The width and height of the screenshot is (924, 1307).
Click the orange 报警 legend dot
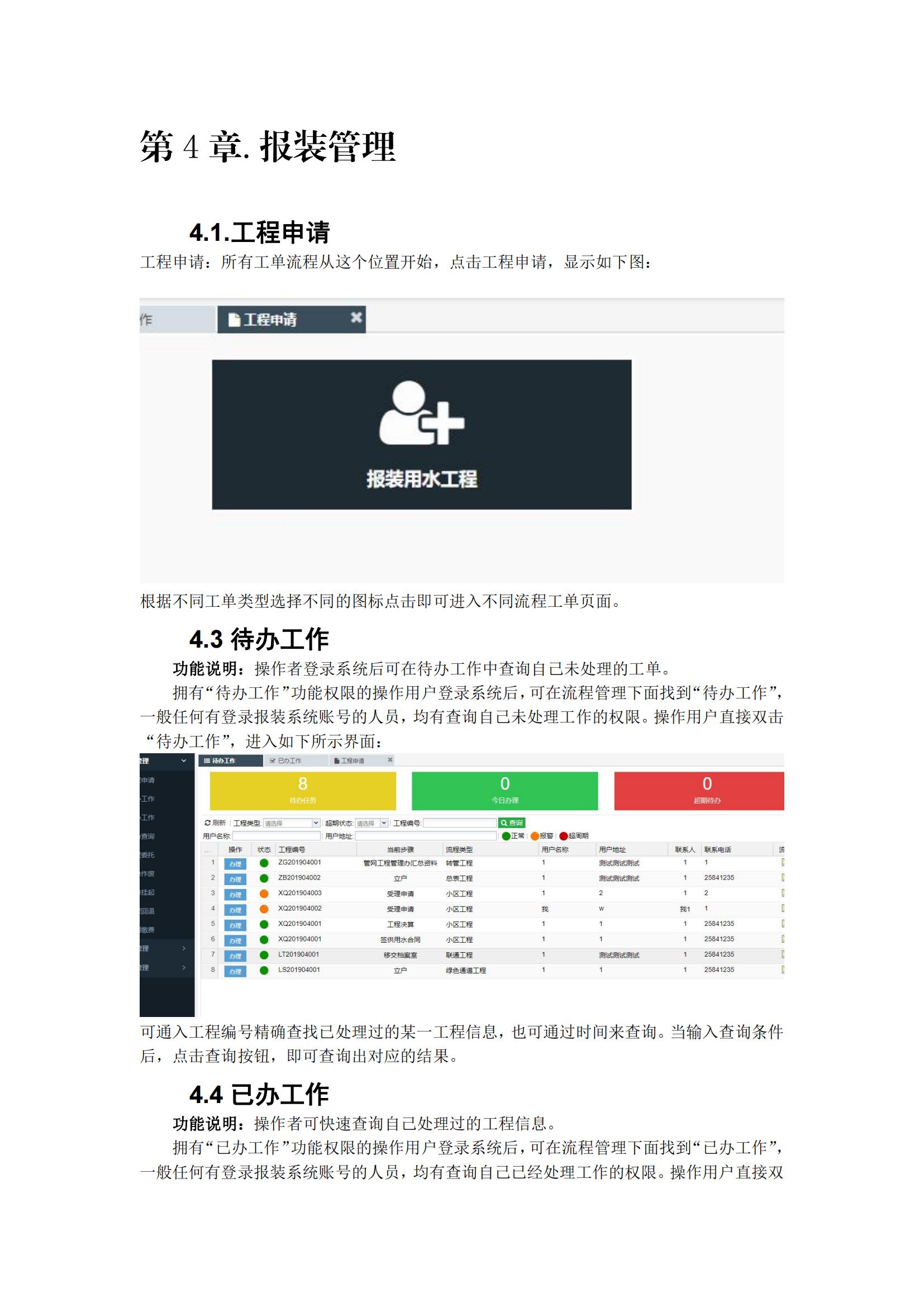click(535, 837)
